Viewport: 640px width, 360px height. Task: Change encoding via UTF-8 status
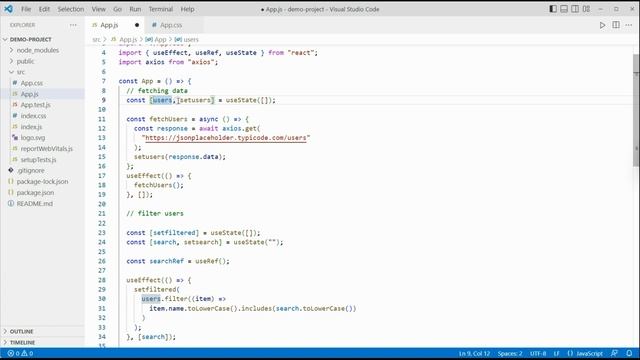click(x=538, y=353)
